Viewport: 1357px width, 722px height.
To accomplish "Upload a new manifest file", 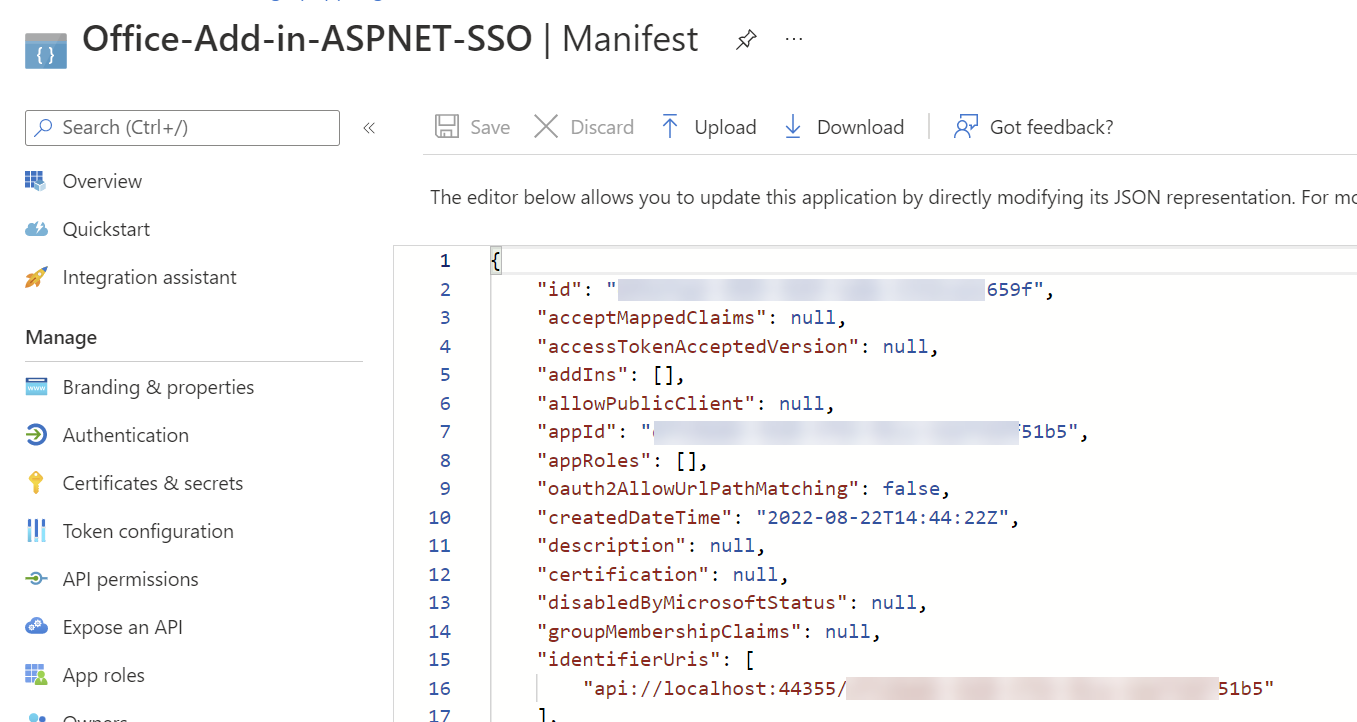I will [707, 127].
